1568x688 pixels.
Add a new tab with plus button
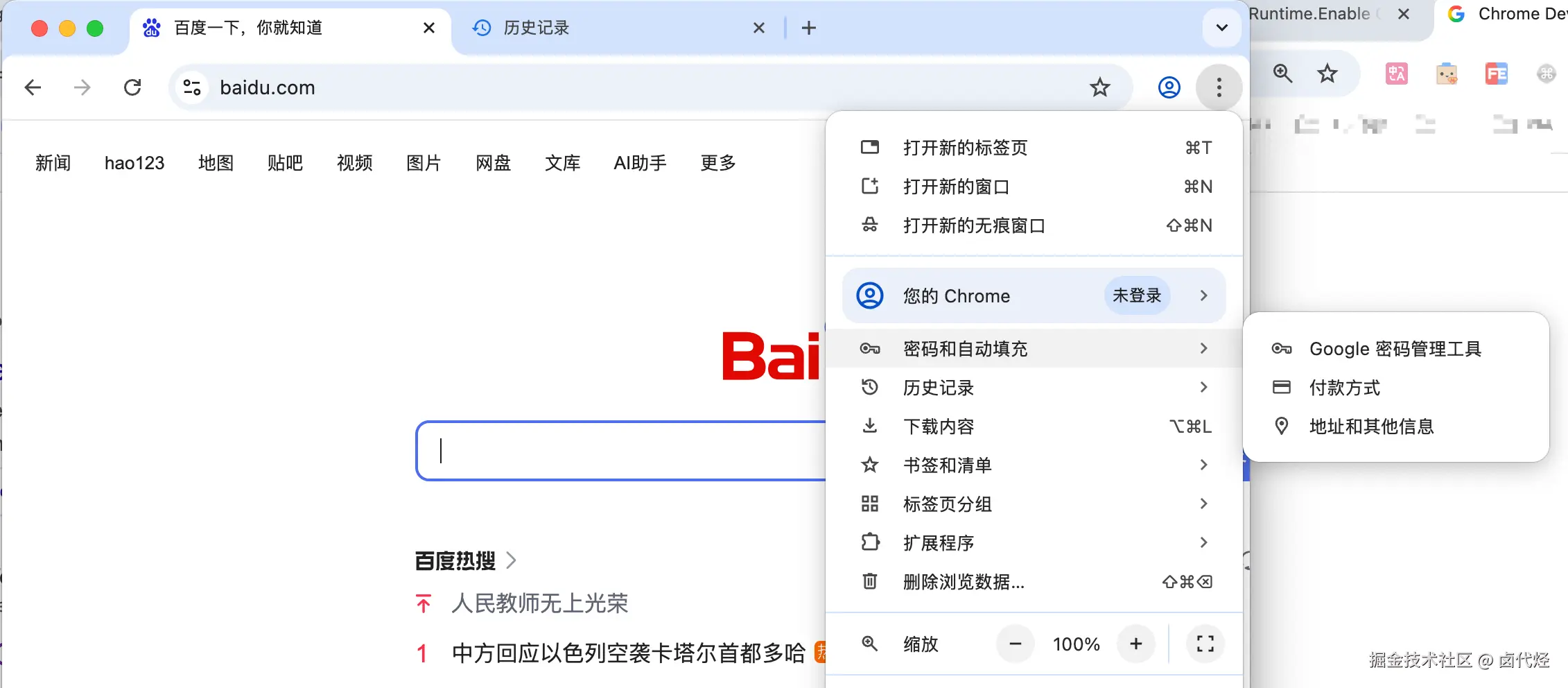pyautogui.click(x=809, y=28)
